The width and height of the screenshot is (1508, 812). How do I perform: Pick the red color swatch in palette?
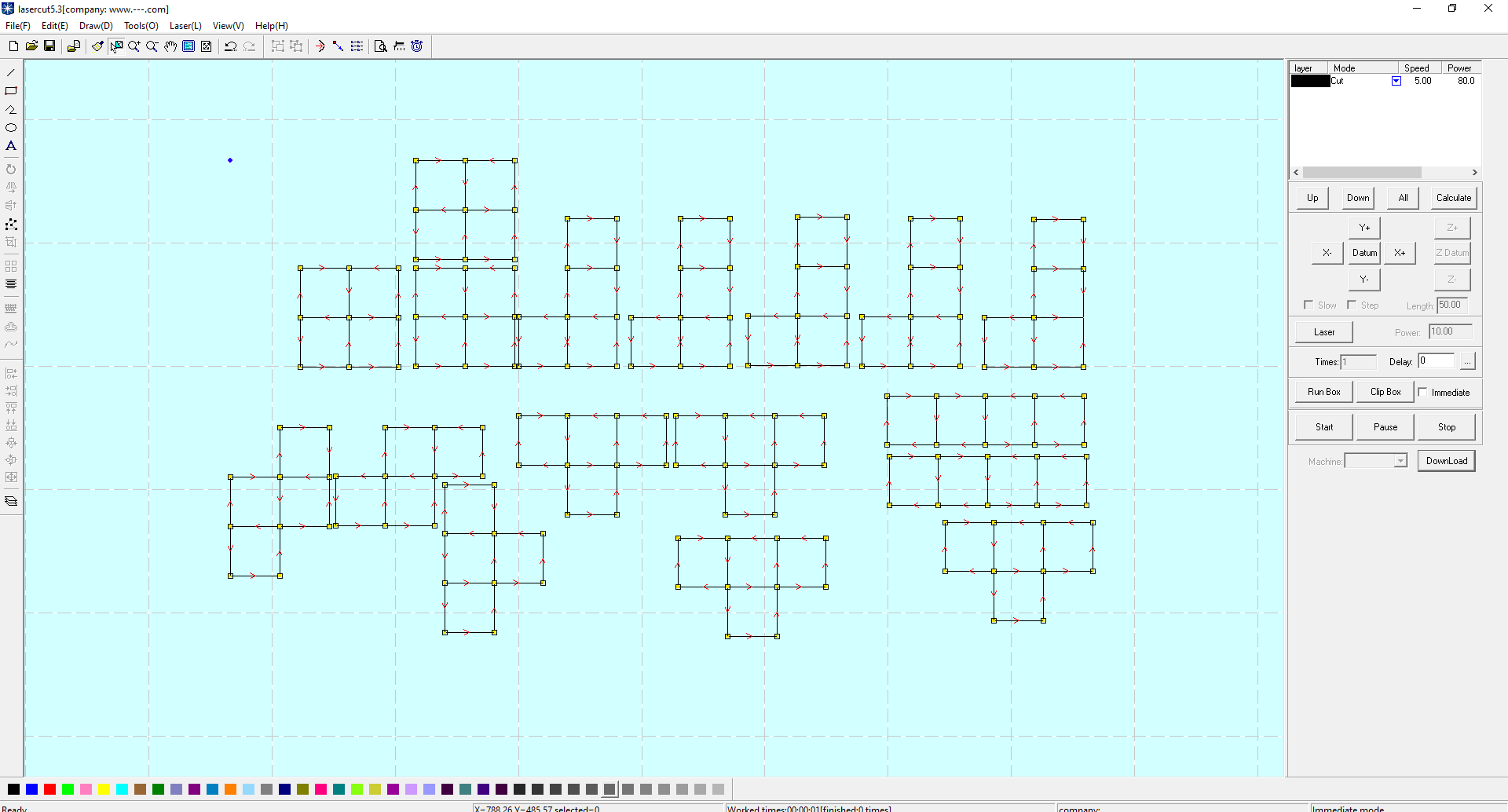[50, 789]
